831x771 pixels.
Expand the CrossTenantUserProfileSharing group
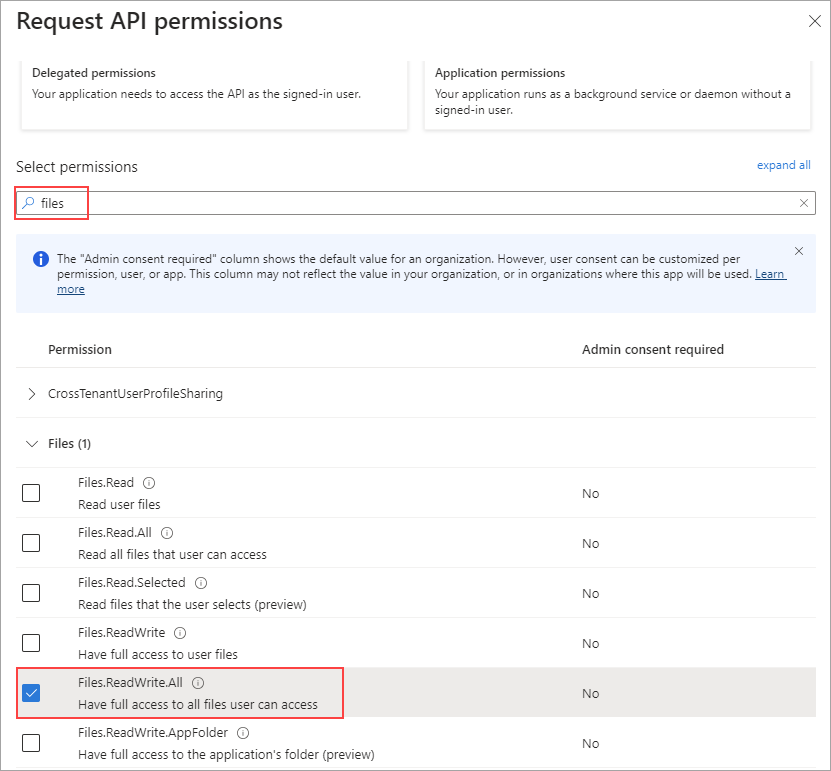click(x=31, y=393)
